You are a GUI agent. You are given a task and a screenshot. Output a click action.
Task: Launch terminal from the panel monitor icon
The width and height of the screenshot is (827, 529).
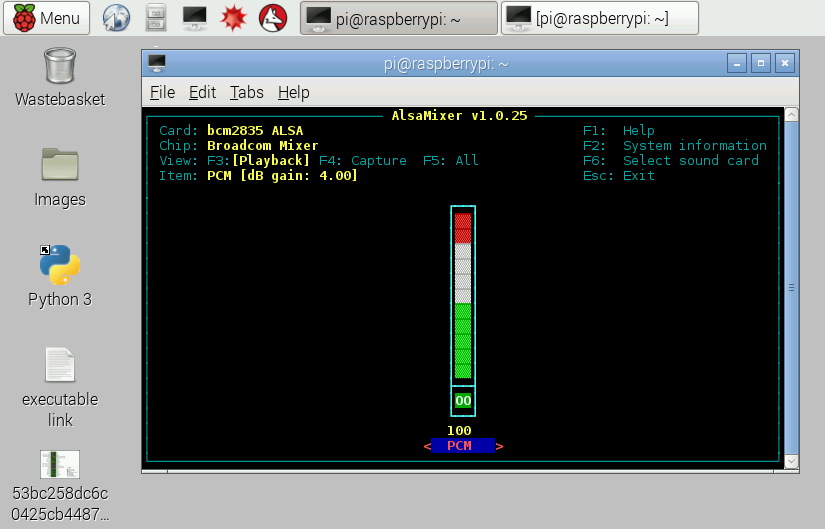[x=195, y=17]
